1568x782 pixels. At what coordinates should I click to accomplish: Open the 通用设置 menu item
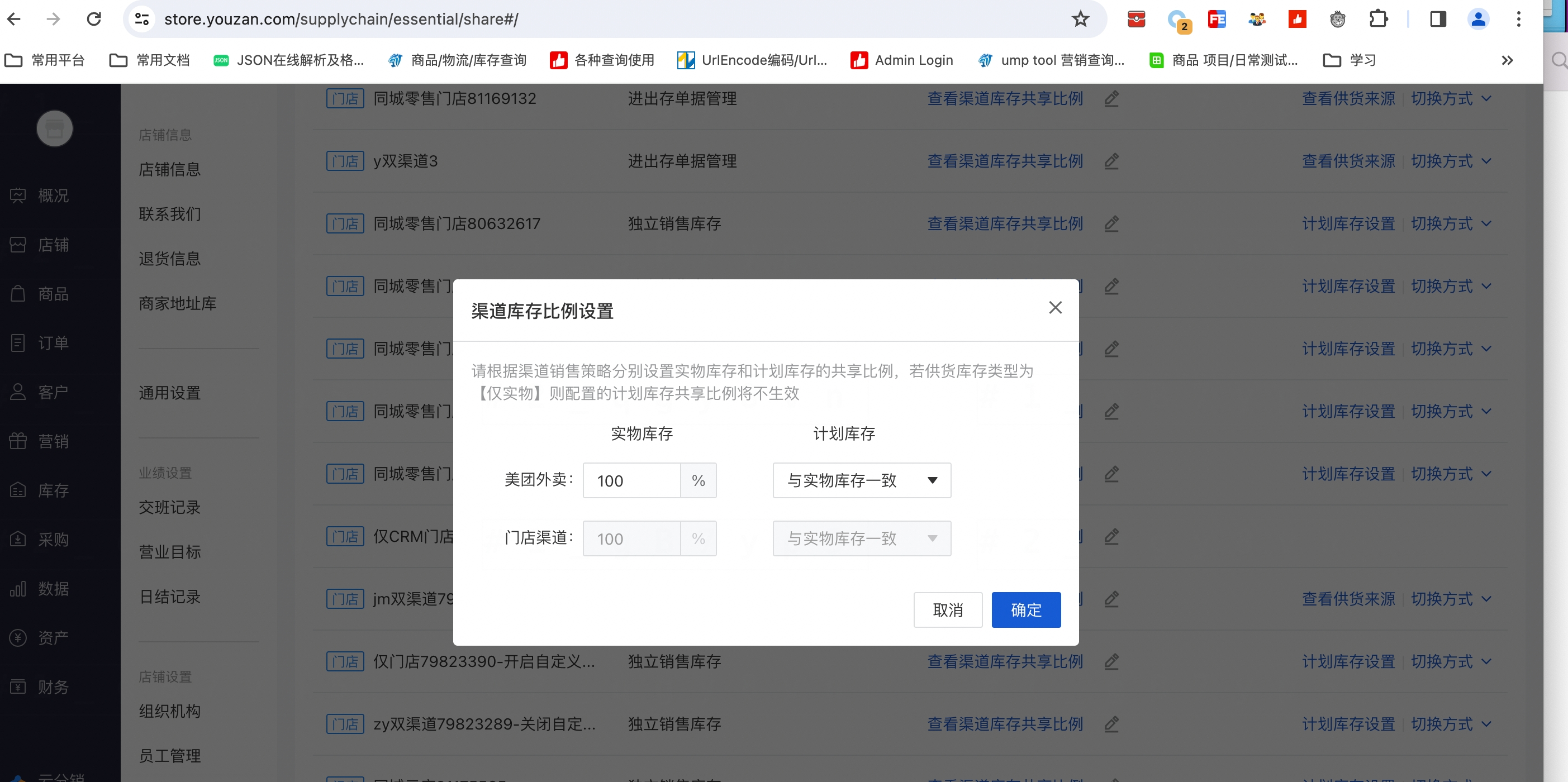coord(170,393)
